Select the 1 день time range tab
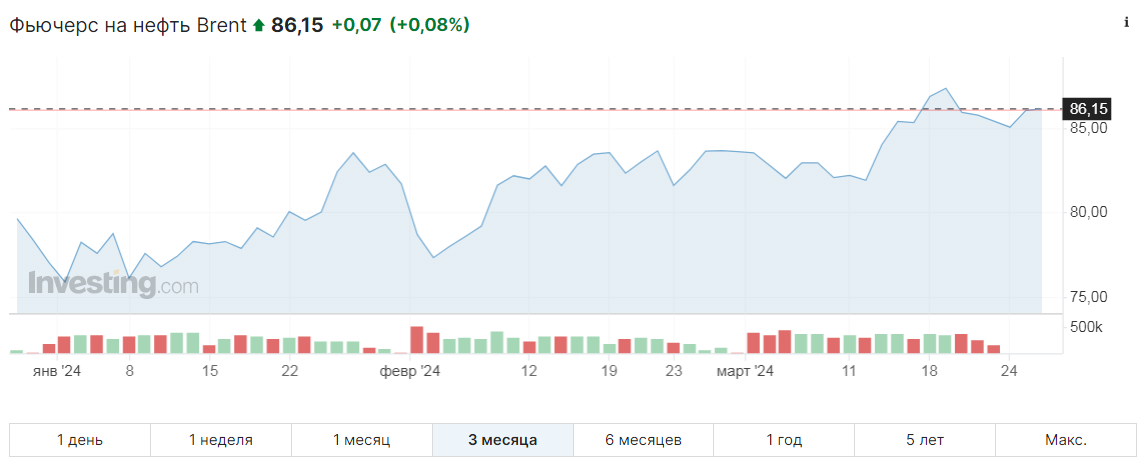The image size is (1147, 475). pyautogui.click(x=80, y=440)
